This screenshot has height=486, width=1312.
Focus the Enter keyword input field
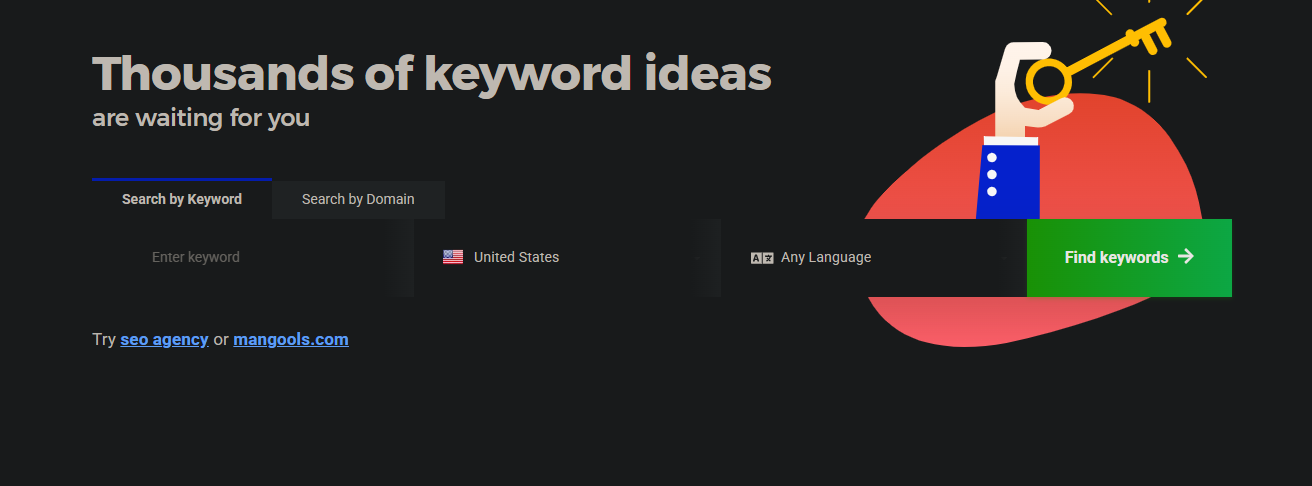[x=250, y=257]
